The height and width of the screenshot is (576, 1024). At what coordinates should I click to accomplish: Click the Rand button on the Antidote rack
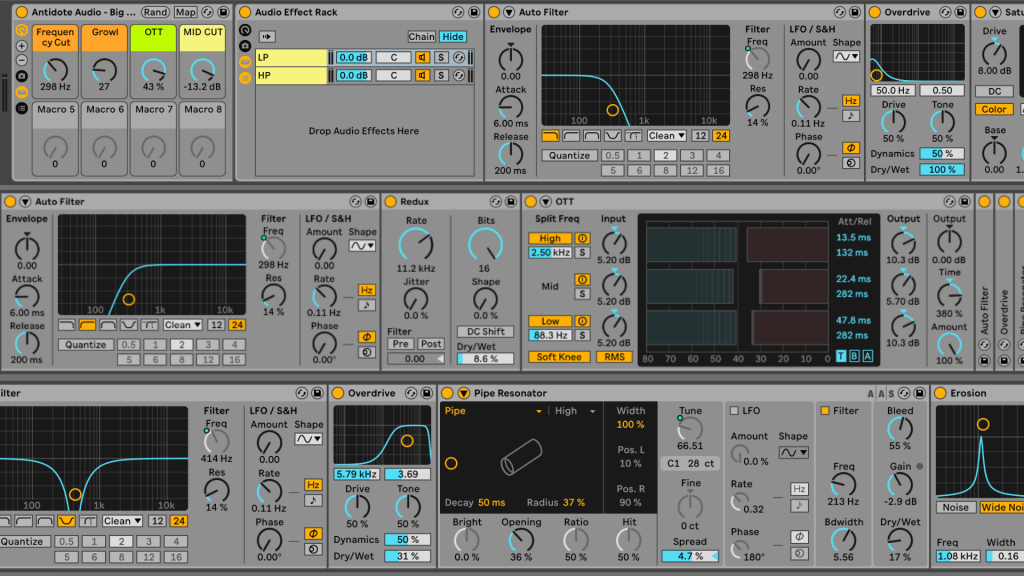coord(155,12)
